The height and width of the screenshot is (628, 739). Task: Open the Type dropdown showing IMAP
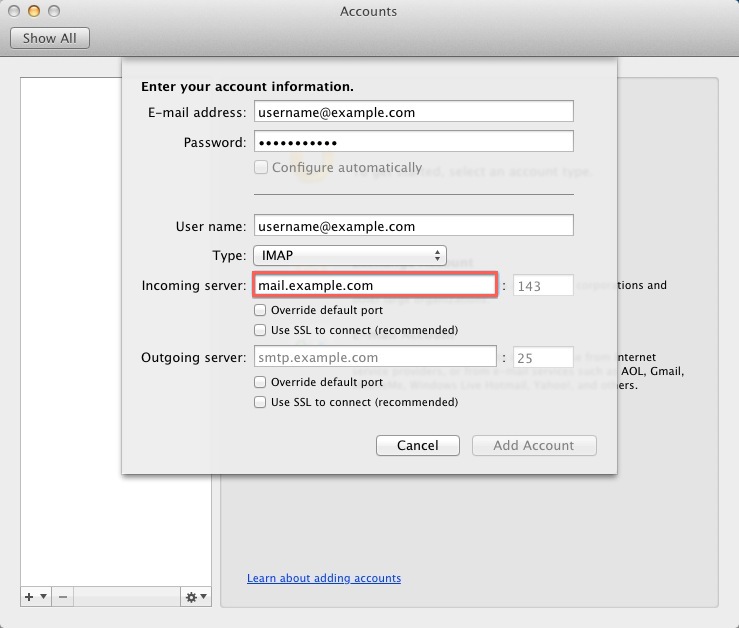click(x=349, y=255)
